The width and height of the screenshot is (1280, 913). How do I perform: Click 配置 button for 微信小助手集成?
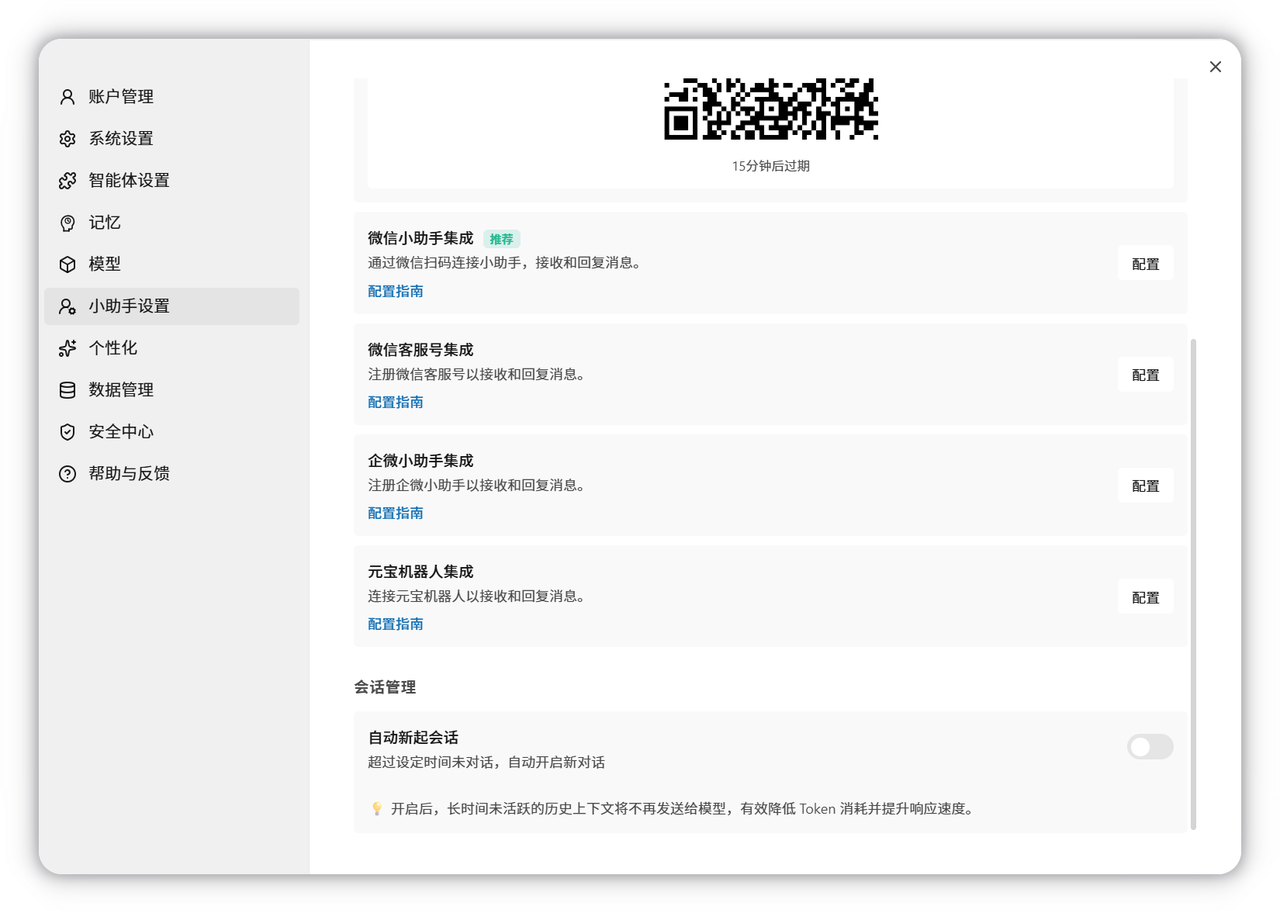click(x=1145, y=264)
